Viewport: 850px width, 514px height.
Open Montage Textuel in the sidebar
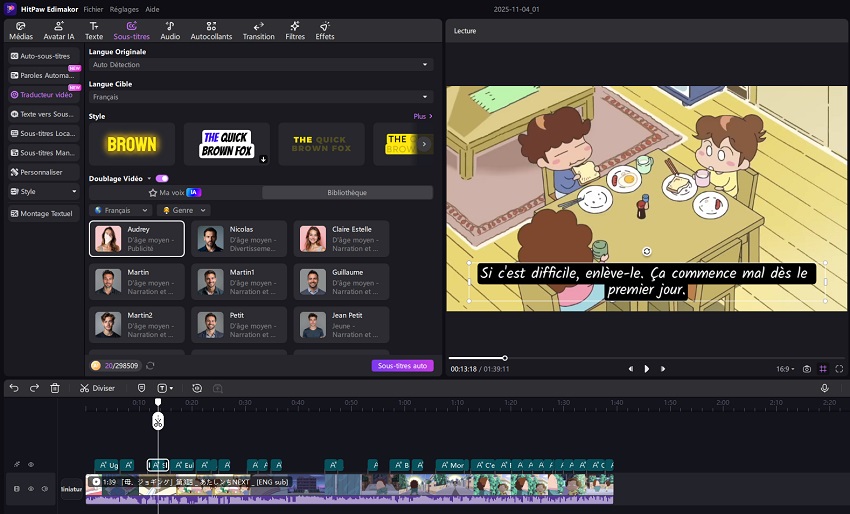[x=43, y=214]
